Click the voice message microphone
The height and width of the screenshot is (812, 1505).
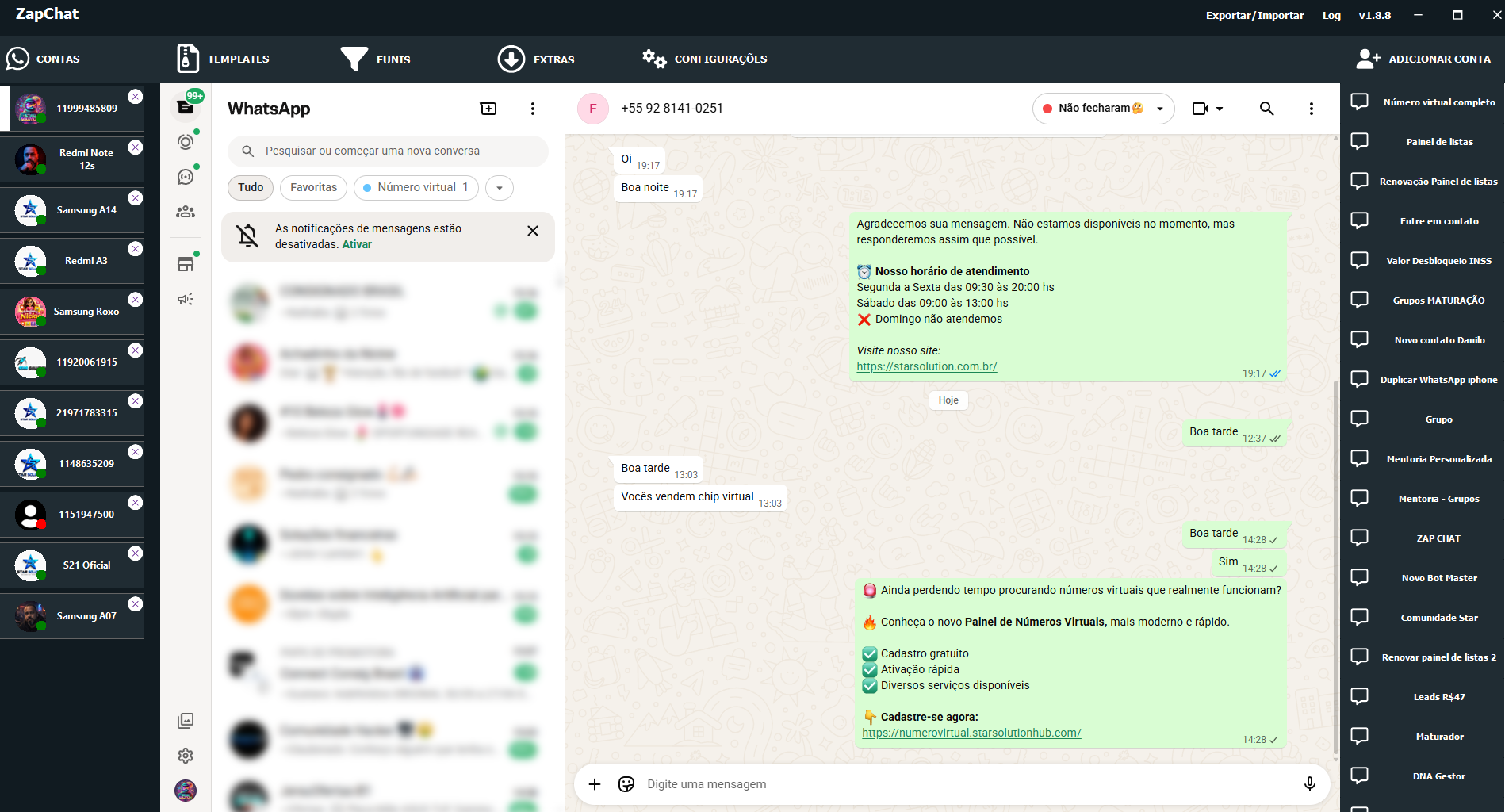1310,784
